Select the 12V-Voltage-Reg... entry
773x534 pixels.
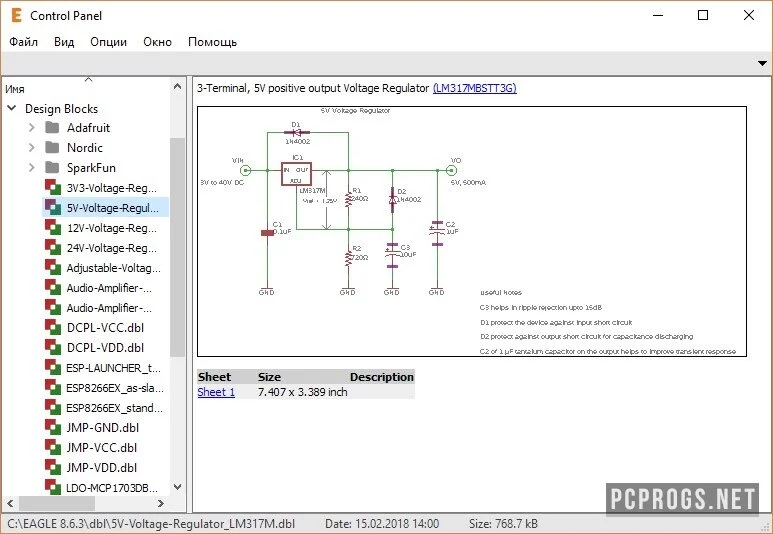click(x=112, y=228)
